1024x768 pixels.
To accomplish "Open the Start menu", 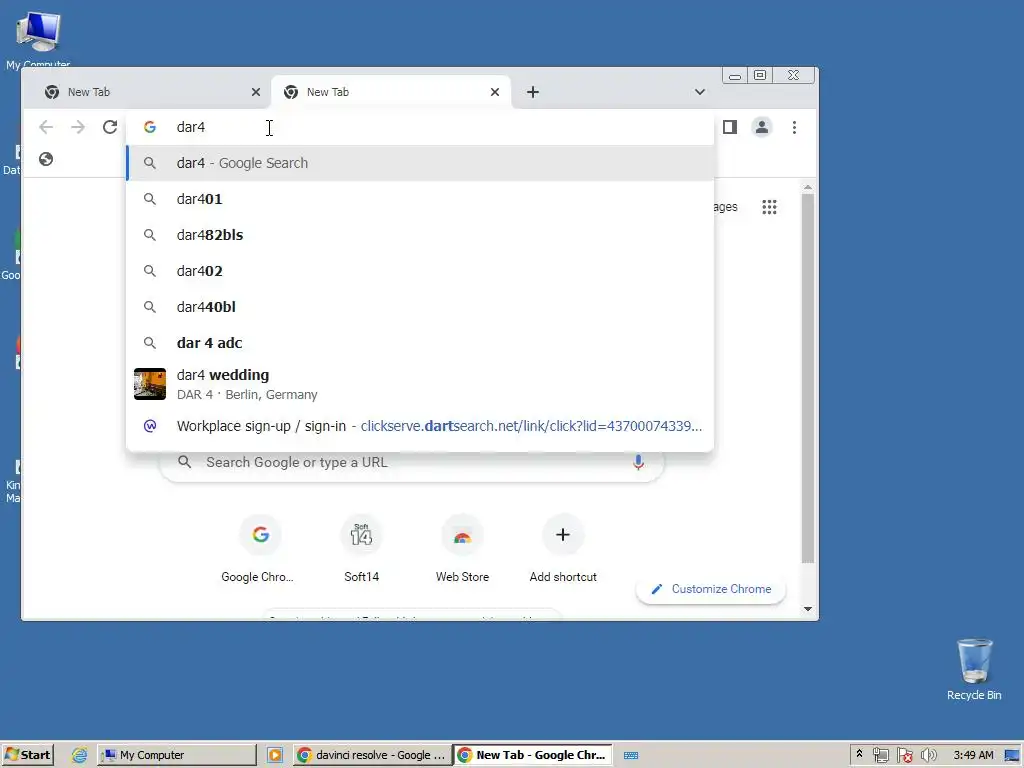I will 27,755.
